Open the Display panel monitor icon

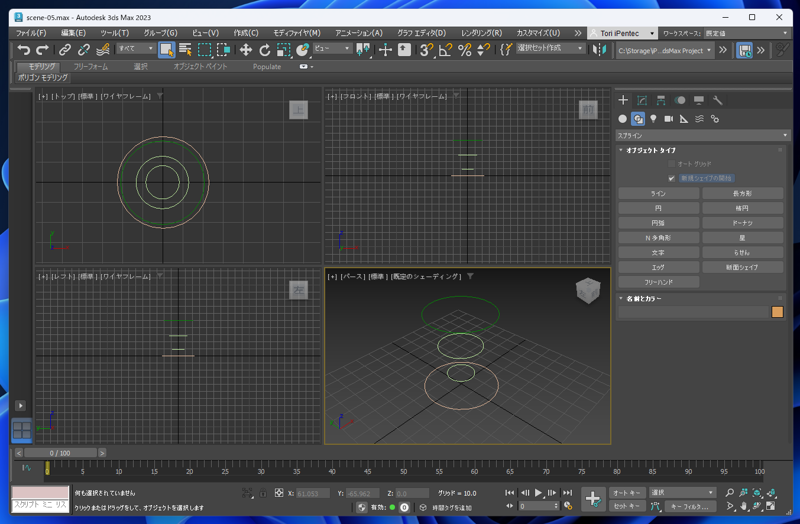coord(698,100)
